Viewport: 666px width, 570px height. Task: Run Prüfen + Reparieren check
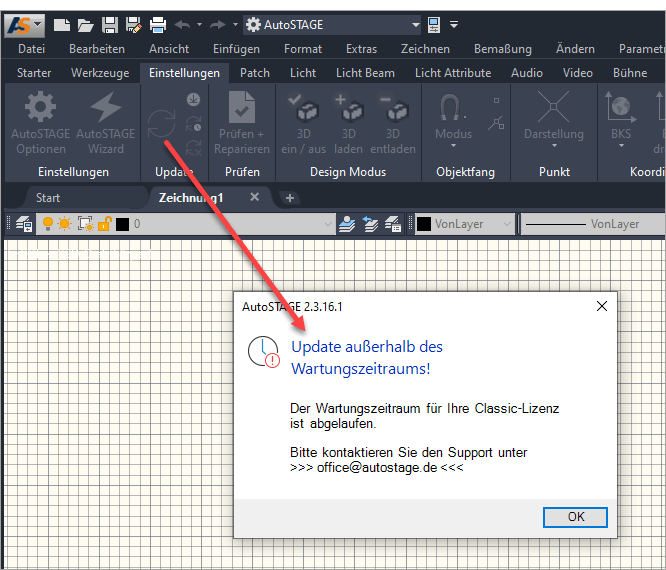pyautogui.click(x=242, y=123)
